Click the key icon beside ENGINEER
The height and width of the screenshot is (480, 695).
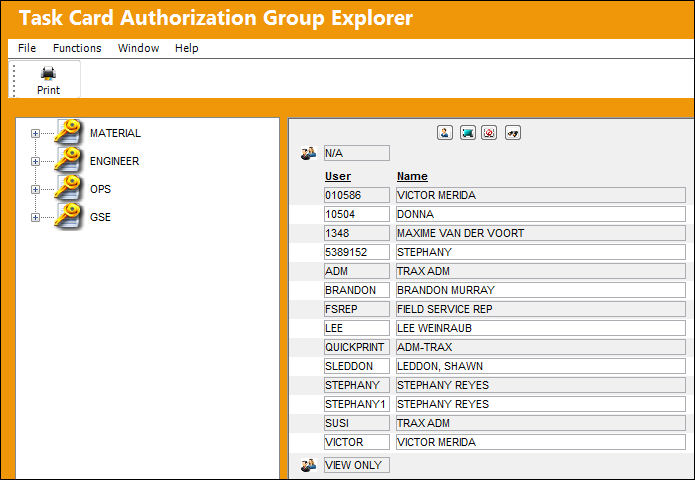click(68, 160)
